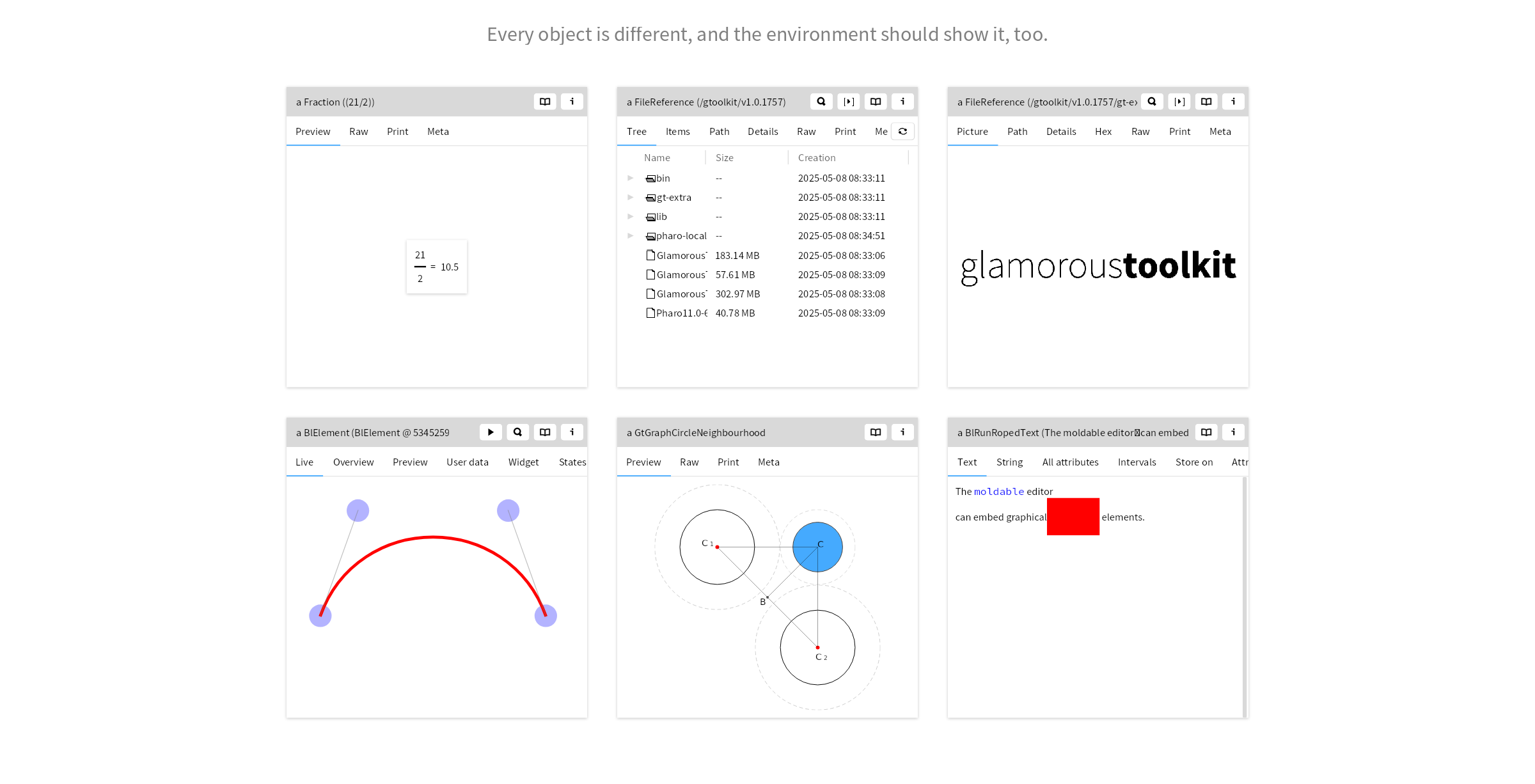Image resolution: width=1535 pixels, height=784 pixels.
Task: Click the scrollbar in BlRunRopedText panel
Action: (1245, 597)
